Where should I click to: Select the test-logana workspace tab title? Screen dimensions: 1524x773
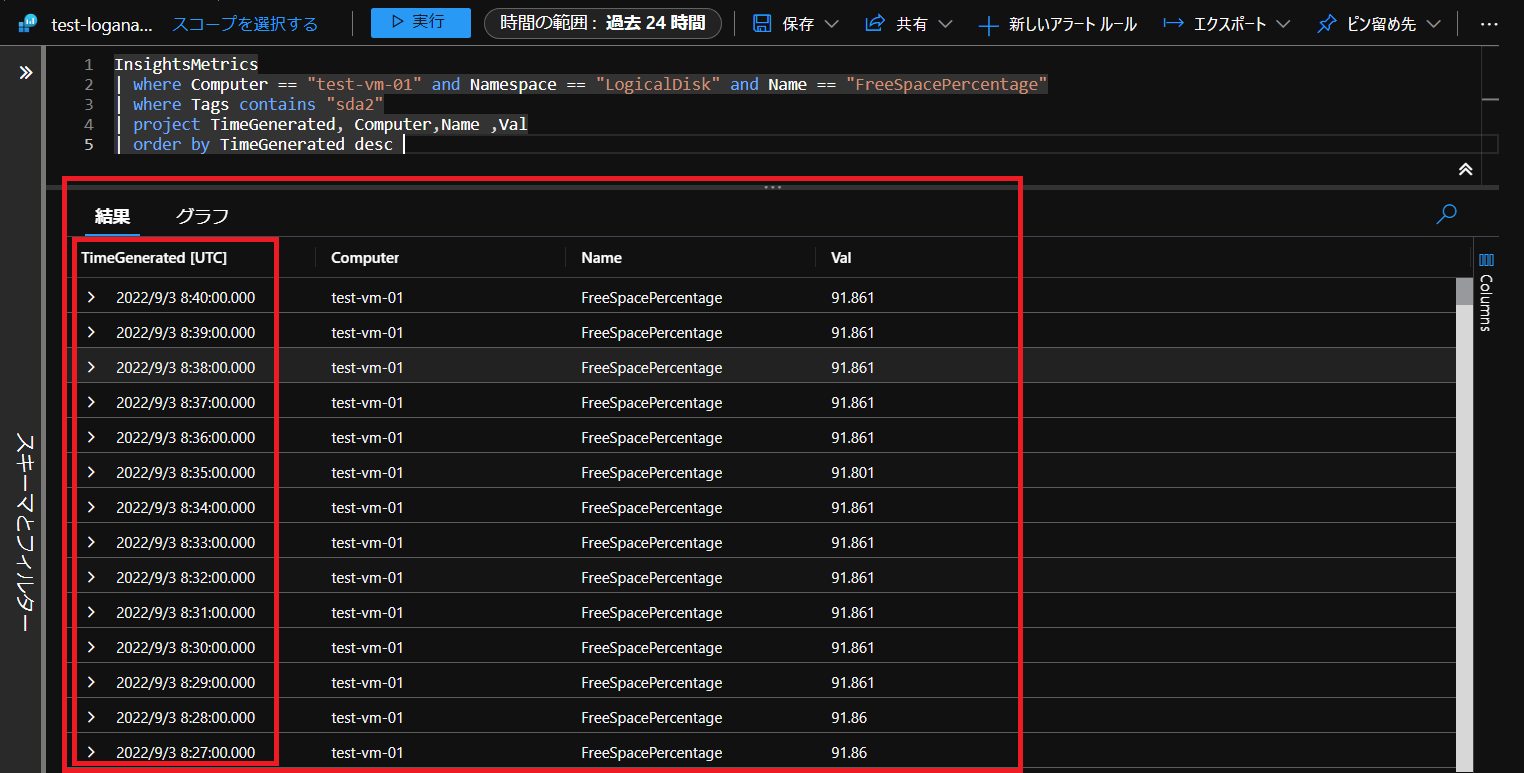[x=103, y=24]
